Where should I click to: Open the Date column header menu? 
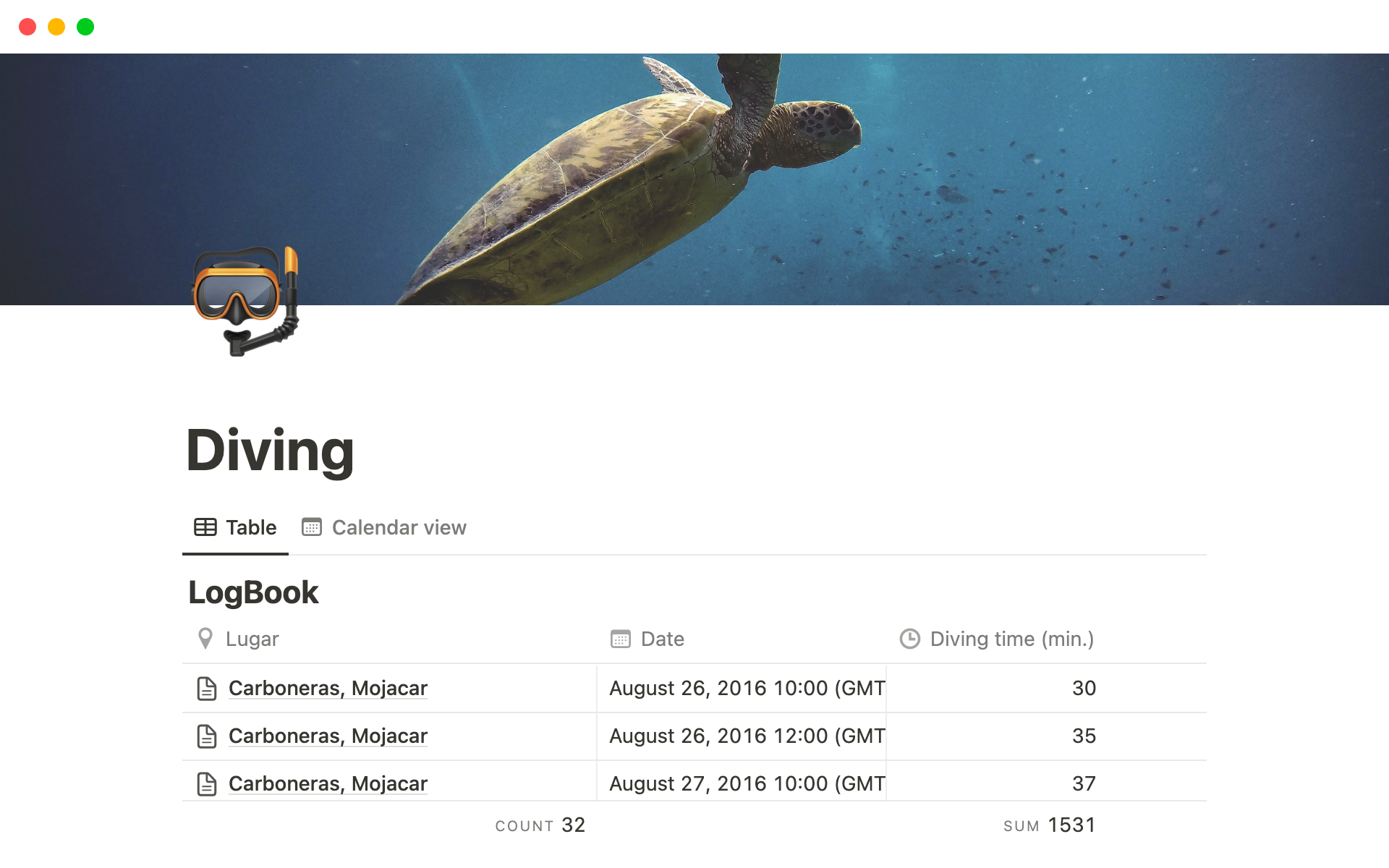pyautogui.click(x=662, y=639)
